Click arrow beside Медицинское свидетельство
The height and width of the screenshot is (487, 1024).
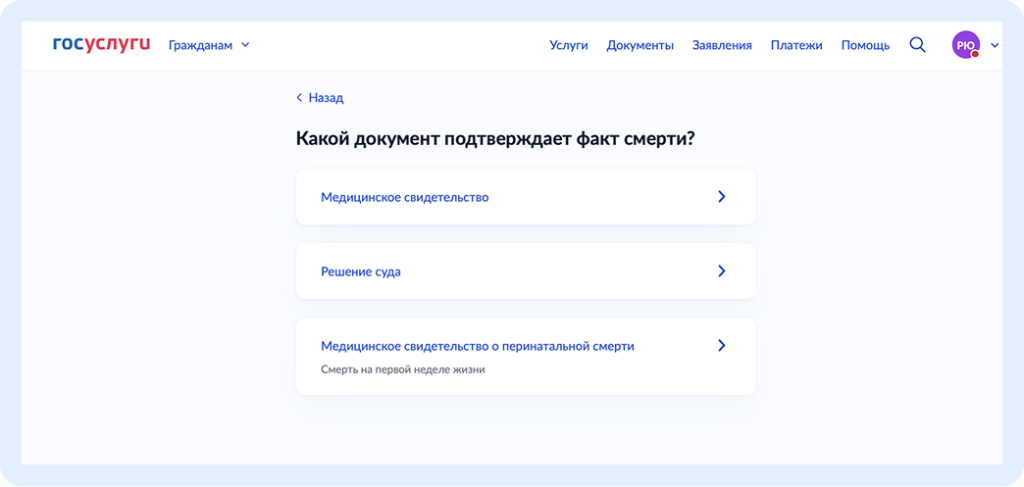pos(722,196)
